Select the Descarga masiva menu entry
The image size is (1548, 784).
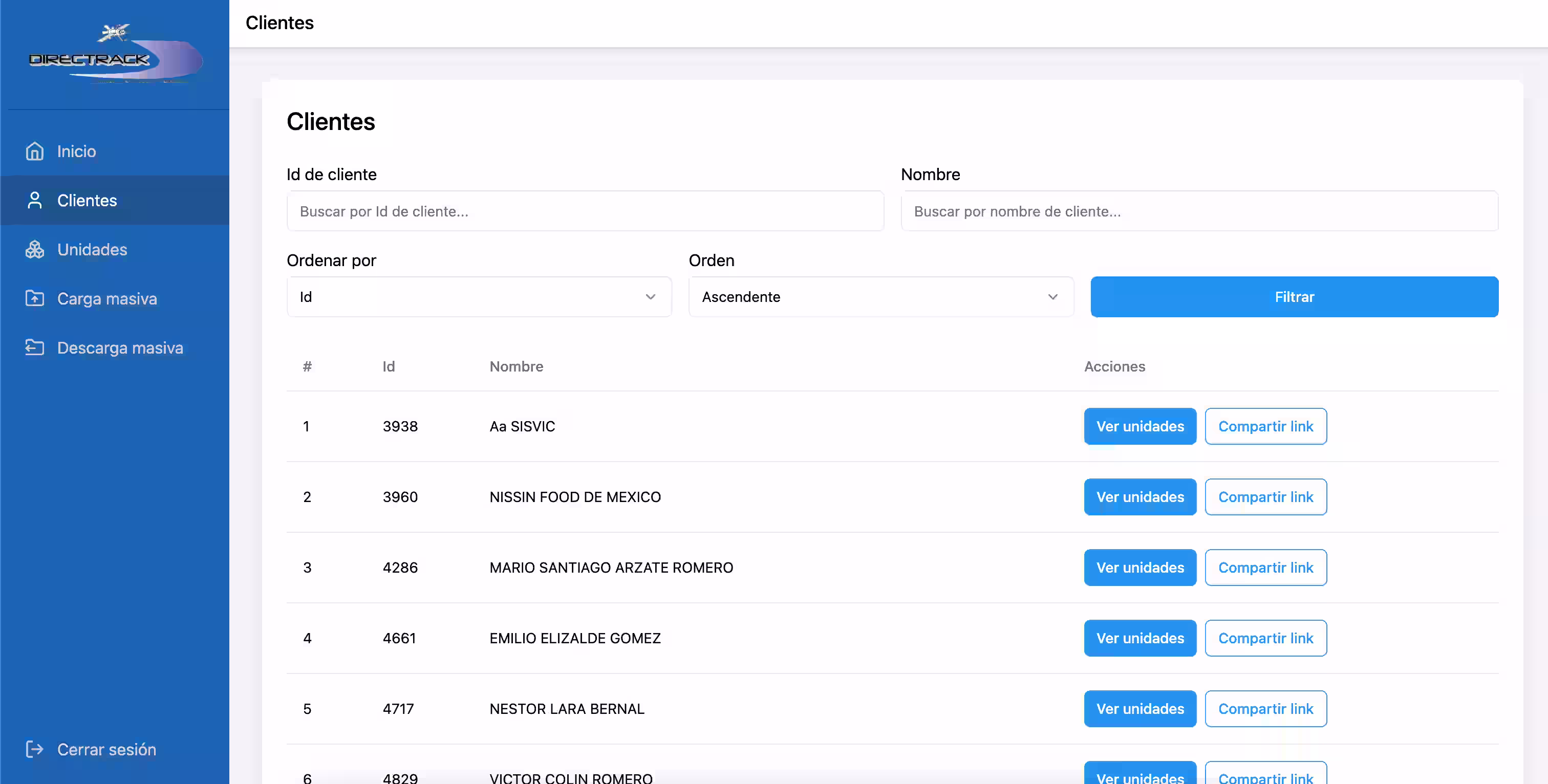pyautogui.click(x=120, y=348)
